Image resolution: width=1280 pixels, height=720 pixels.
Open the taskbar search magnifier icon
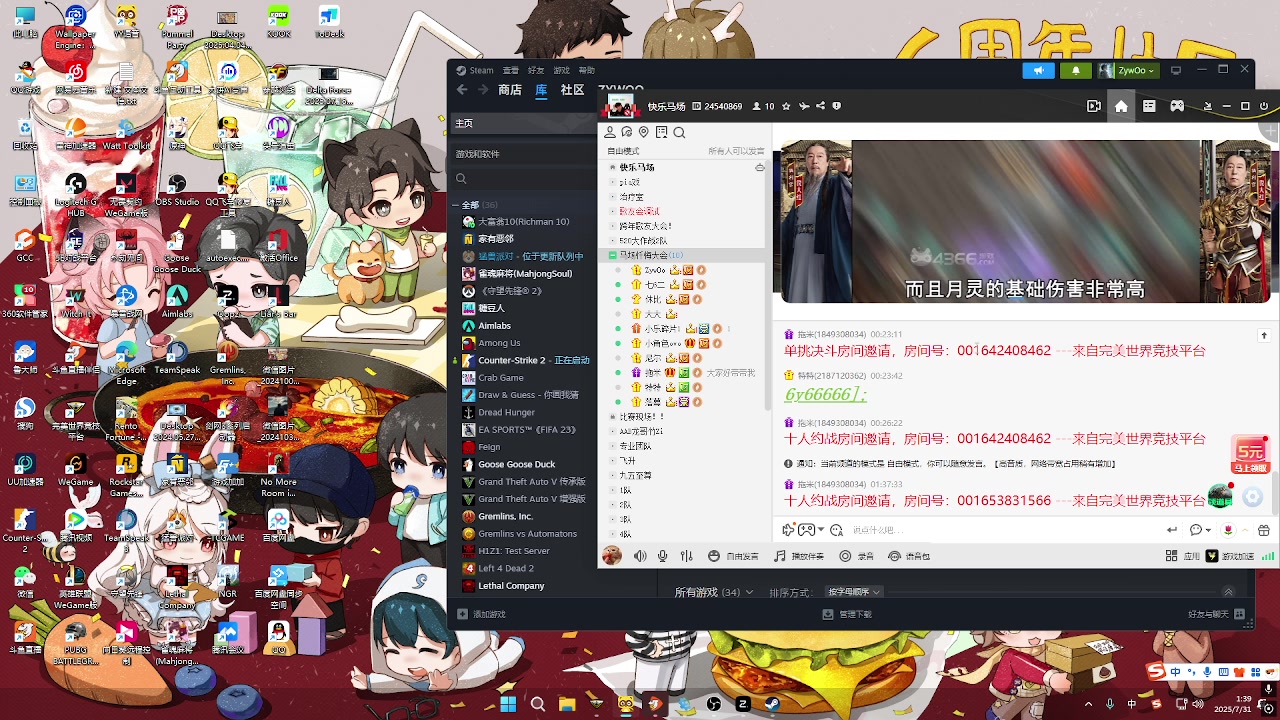538,704
